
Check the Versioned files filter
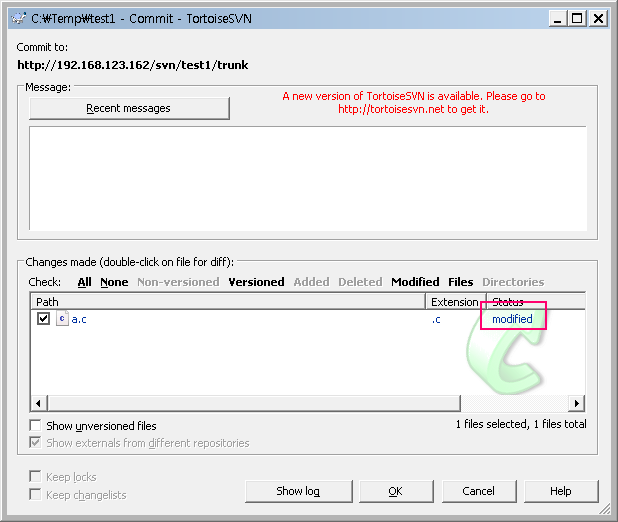click(x=256, y=282)
